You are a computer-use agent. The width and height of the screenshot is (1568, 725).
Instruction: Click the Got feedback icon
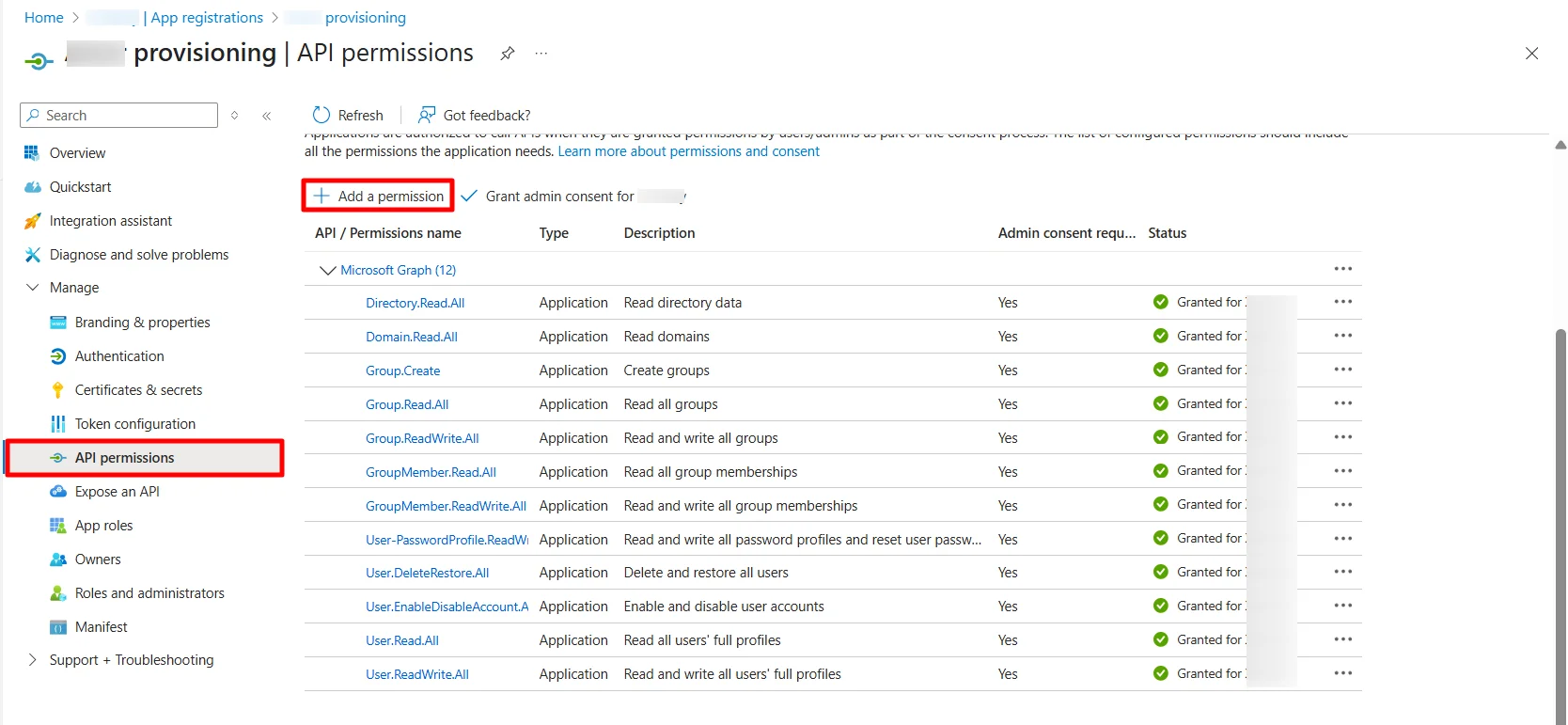coord(427,115)
